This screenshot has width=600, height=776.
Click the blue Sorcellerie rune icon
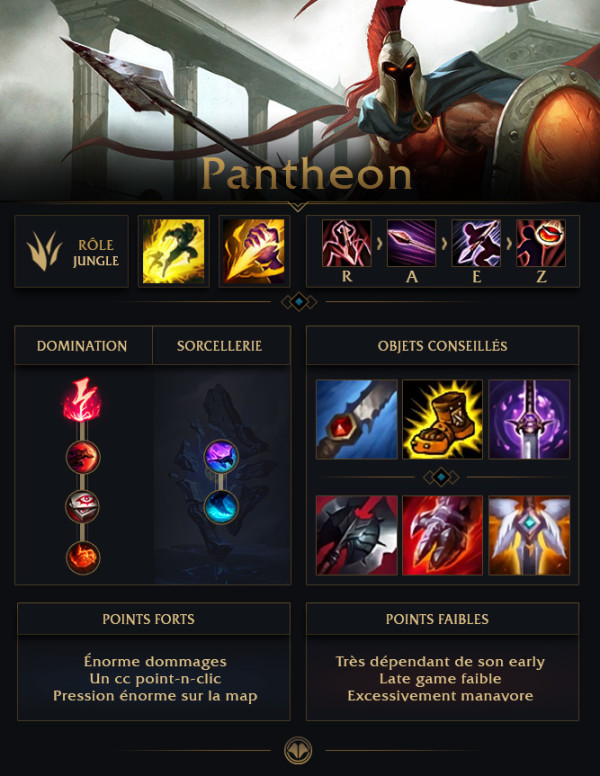221,507
